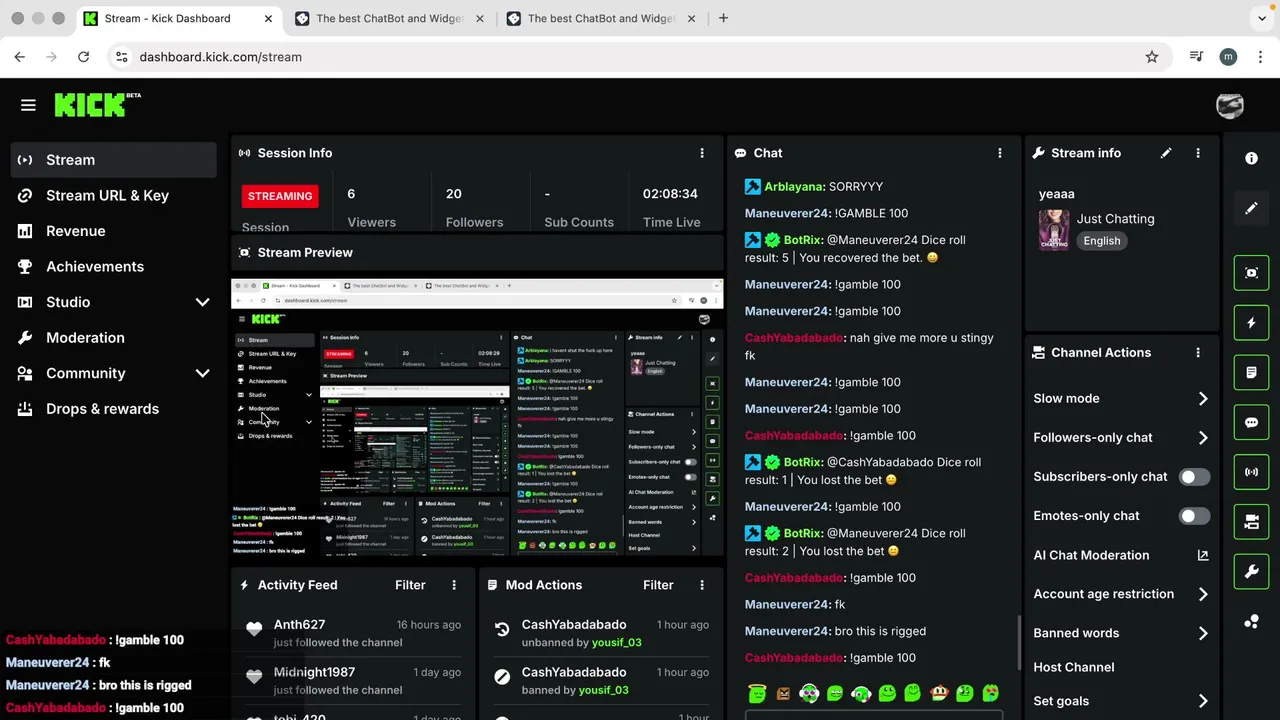
Task: Click the three-dots cluster icon in right rail
Action: 1251,622
